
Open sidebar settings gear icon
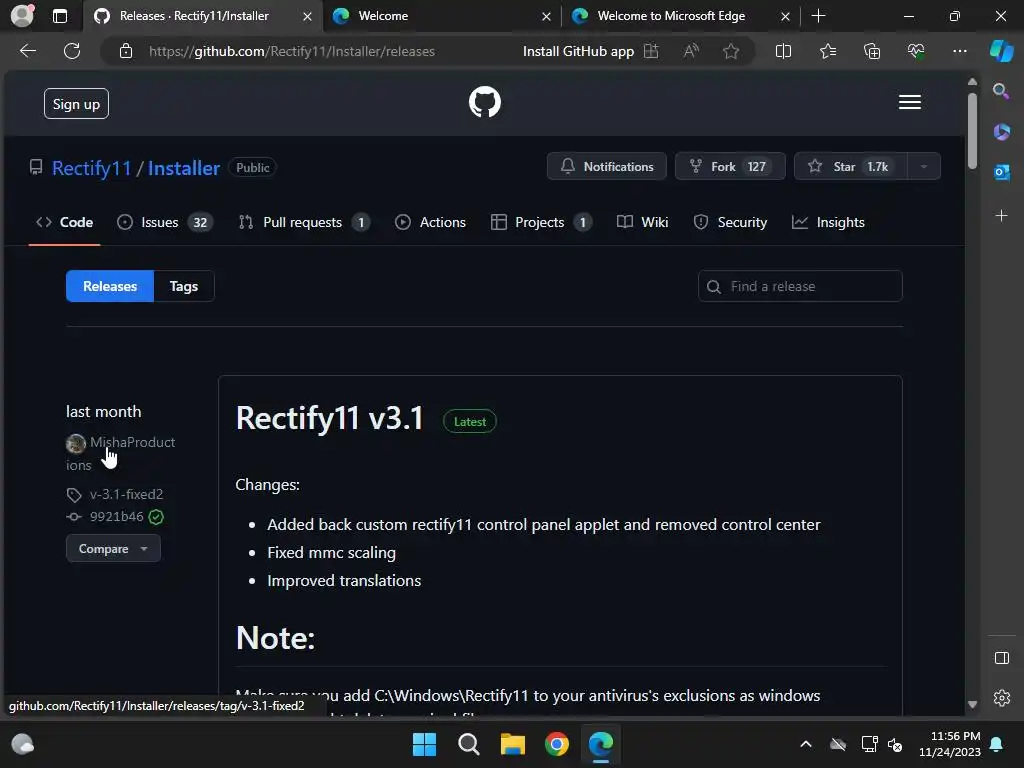tap(1001, 698)
